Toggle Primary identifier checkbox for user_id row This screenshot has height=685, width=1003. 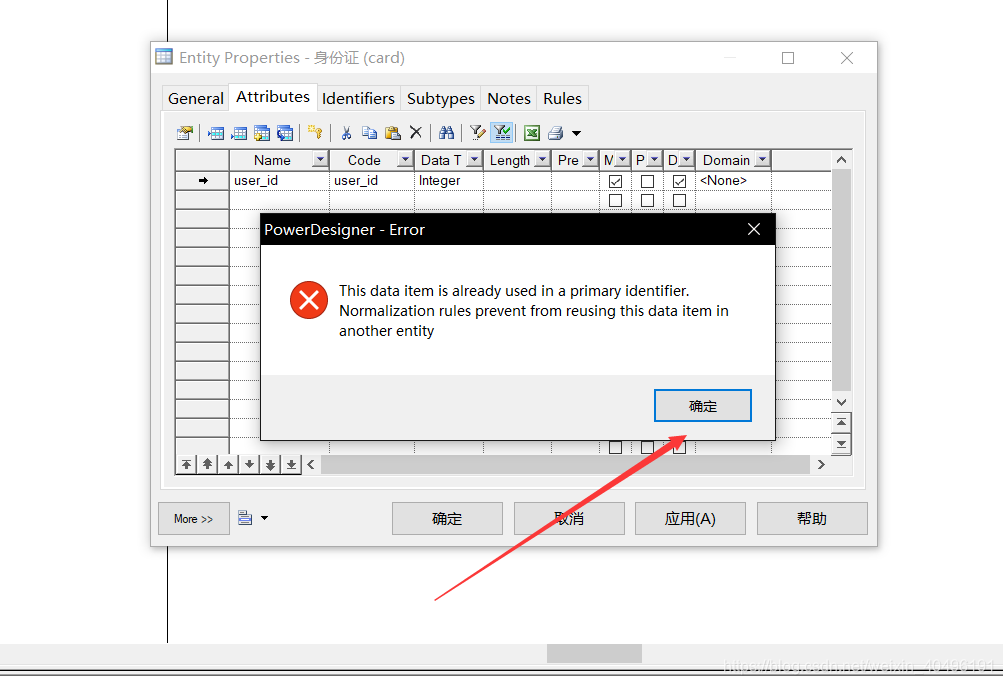(x=647, y=181)
